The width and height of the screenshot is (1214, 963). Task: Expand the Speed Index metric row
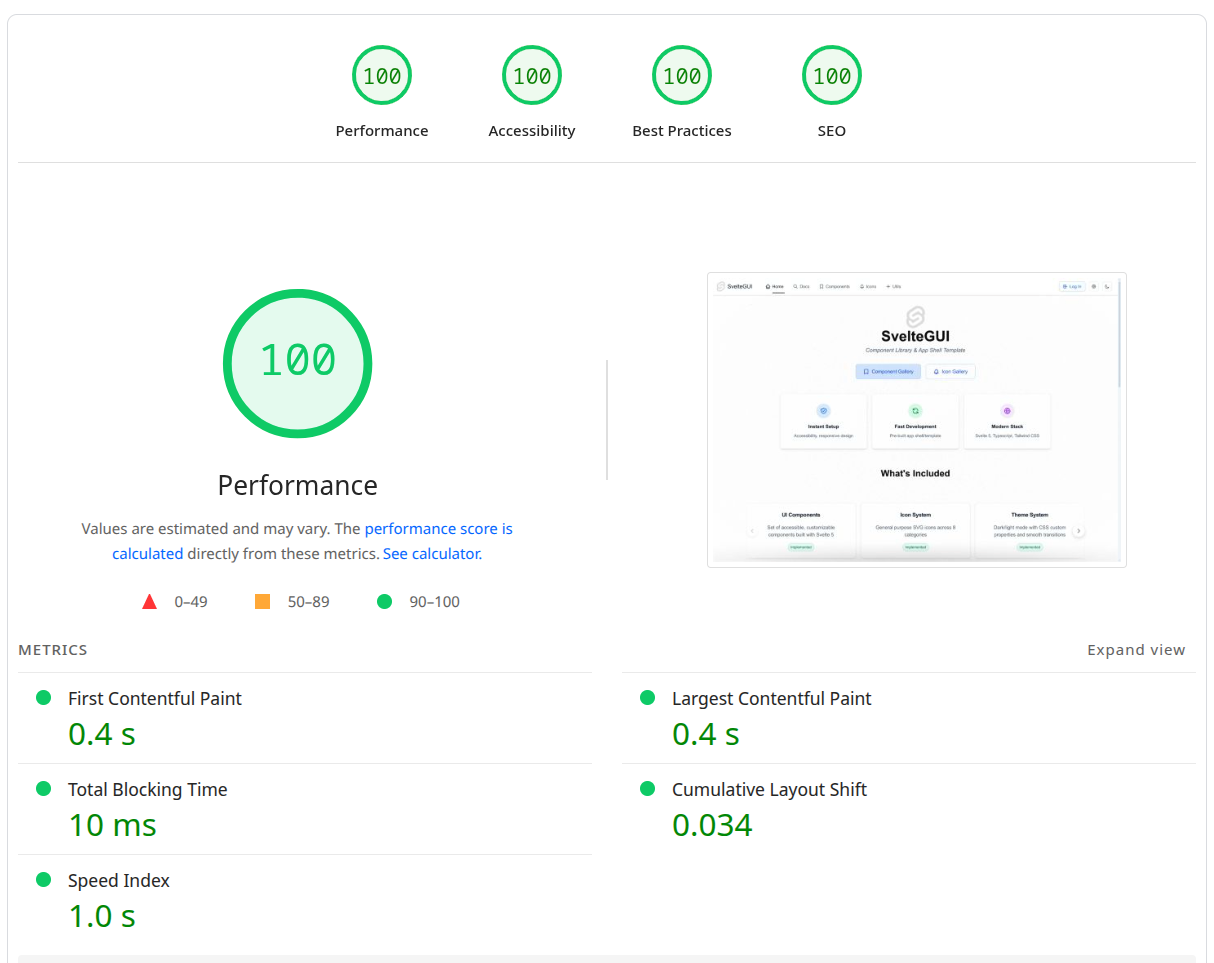click(x=119, y=881)
